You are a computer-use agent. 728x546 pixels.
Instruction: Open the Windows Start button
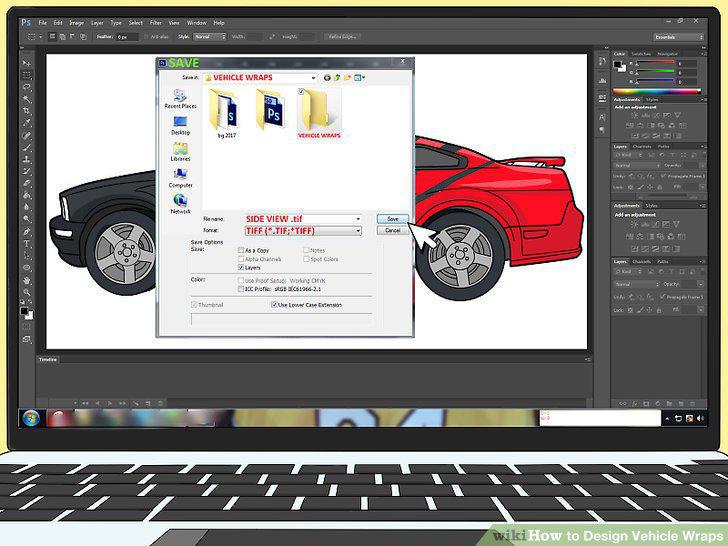coord(31,418)
